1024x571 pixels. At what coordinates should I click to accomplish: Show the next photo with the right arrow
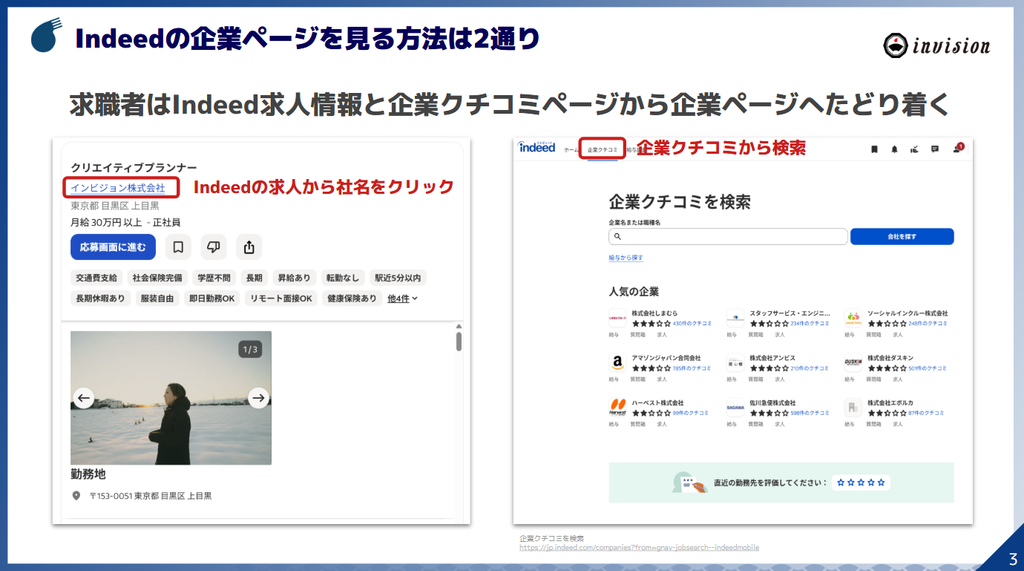click(259, 397)
